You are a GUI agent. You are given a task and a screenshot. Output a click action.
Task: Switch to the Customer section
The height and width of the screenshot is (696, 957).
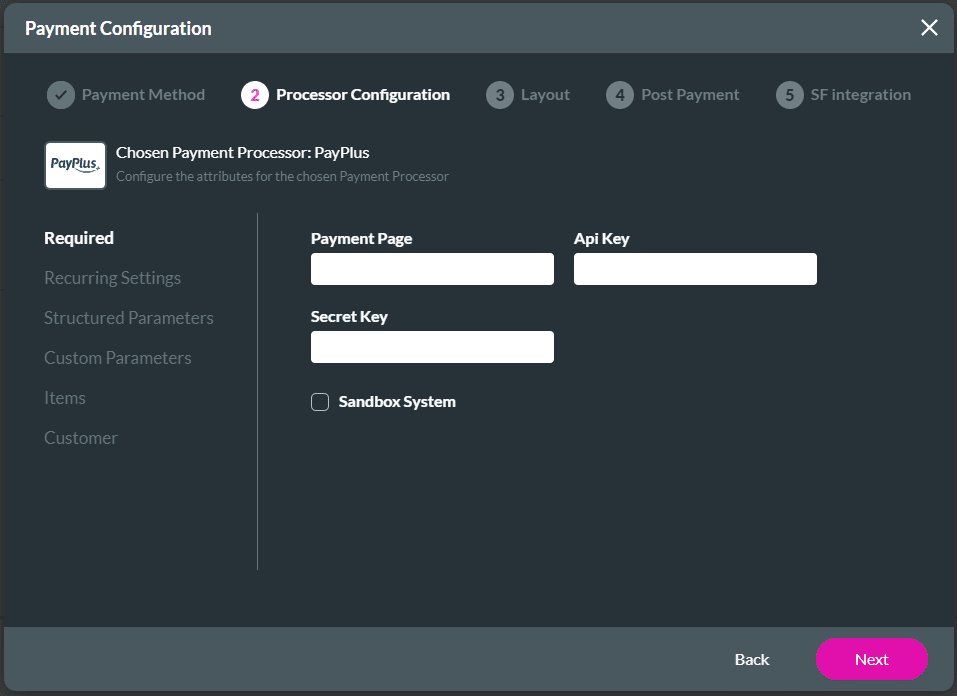81,438
